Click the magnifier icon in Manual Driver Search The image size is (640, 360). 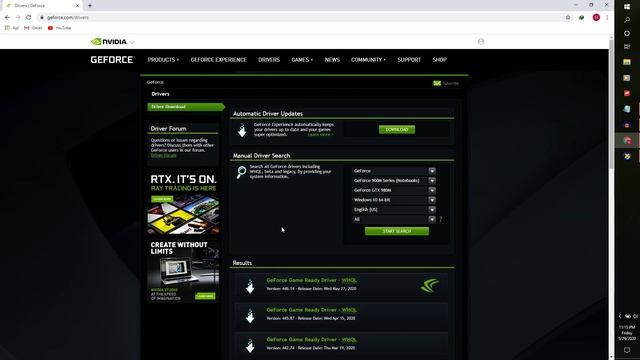[x=241, y=172]
